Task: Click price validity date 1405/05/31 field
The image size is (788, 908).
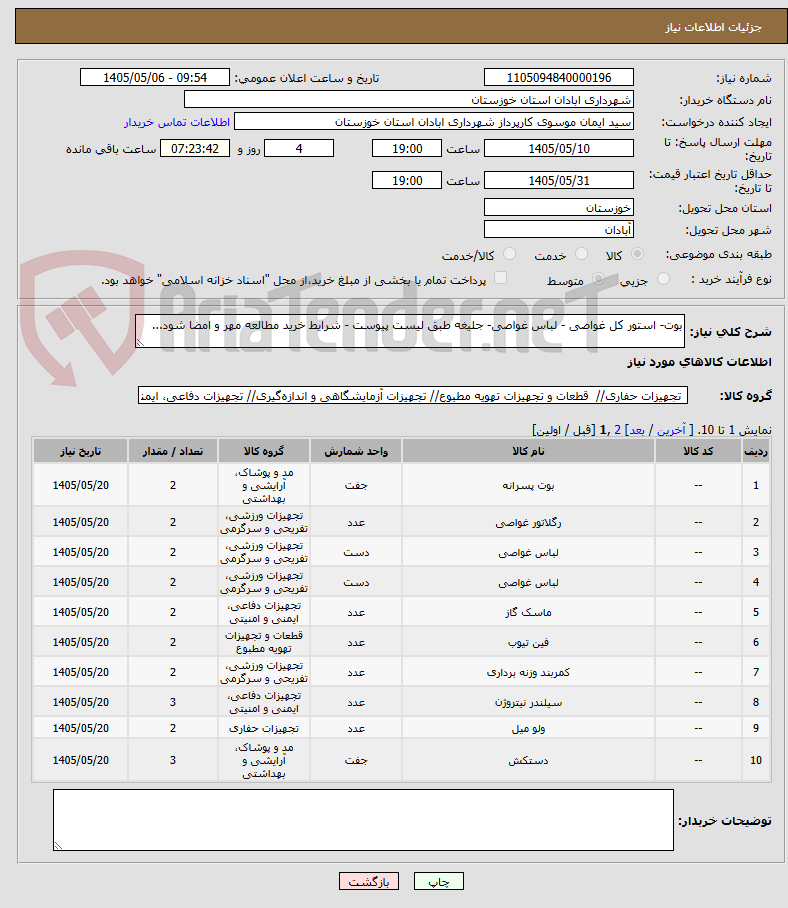Action: (559, 180)
